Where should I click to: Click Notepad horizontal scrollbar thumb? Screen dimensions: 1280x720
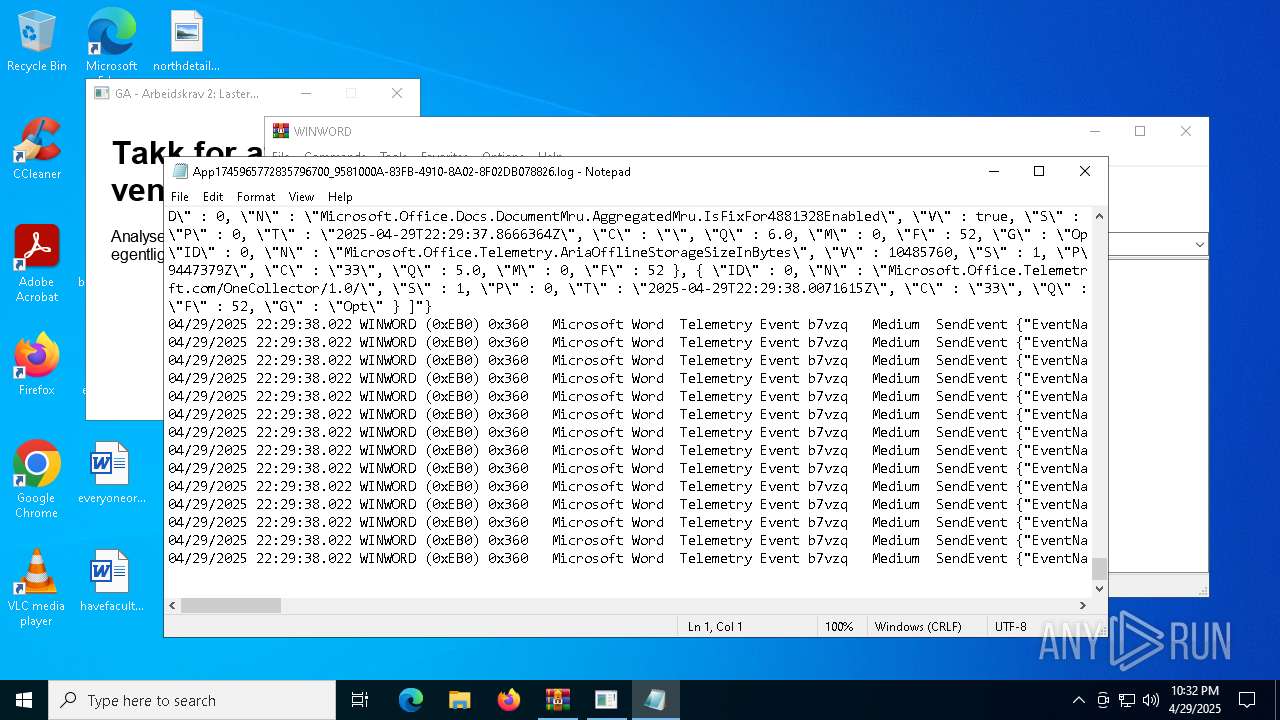pyautogui.click(x=231, y=605)
